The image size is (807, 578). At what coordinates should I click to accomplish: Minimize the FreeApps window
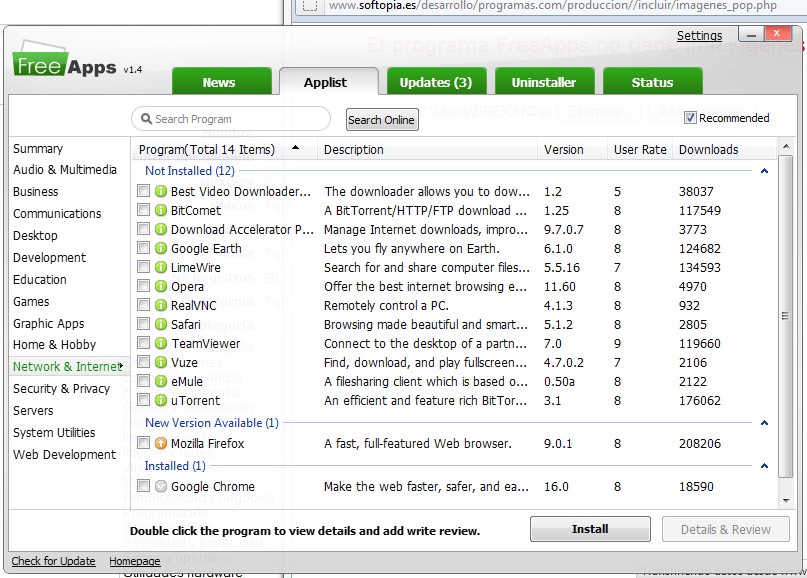point(751,34)
